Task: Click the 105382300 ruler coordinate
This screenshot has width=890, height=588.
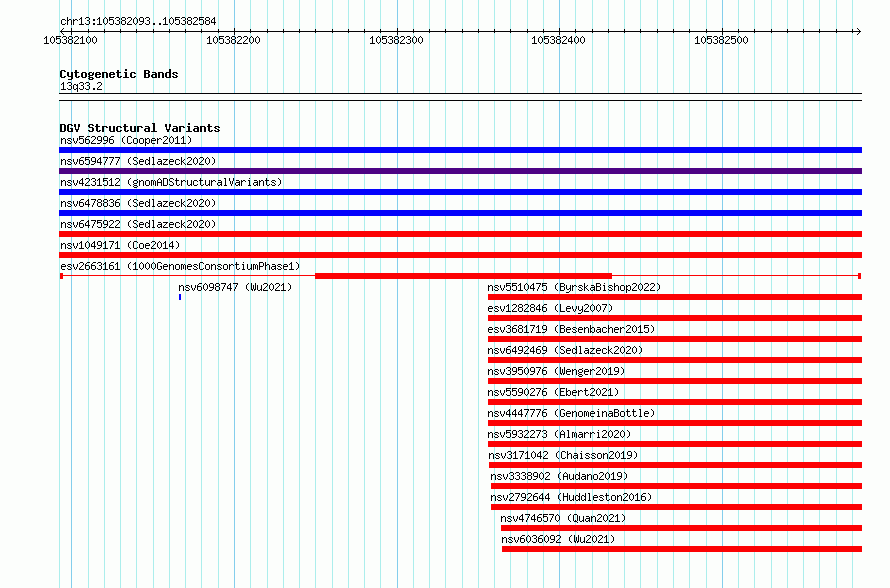Action: (396, 40)
